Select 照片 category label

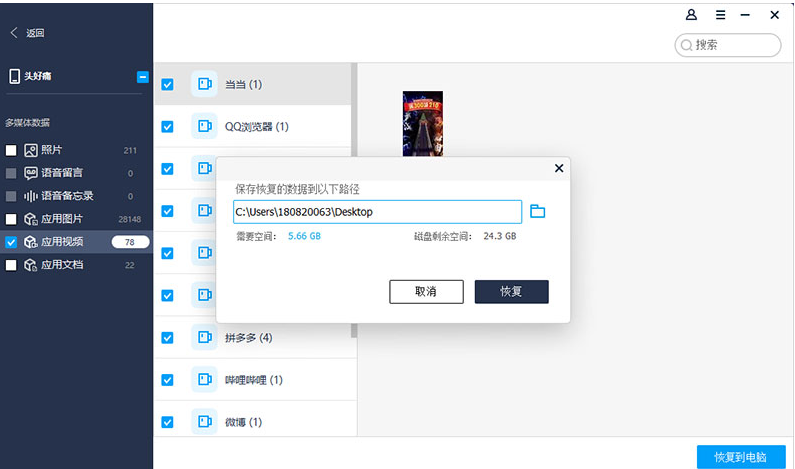pos(51,150)
